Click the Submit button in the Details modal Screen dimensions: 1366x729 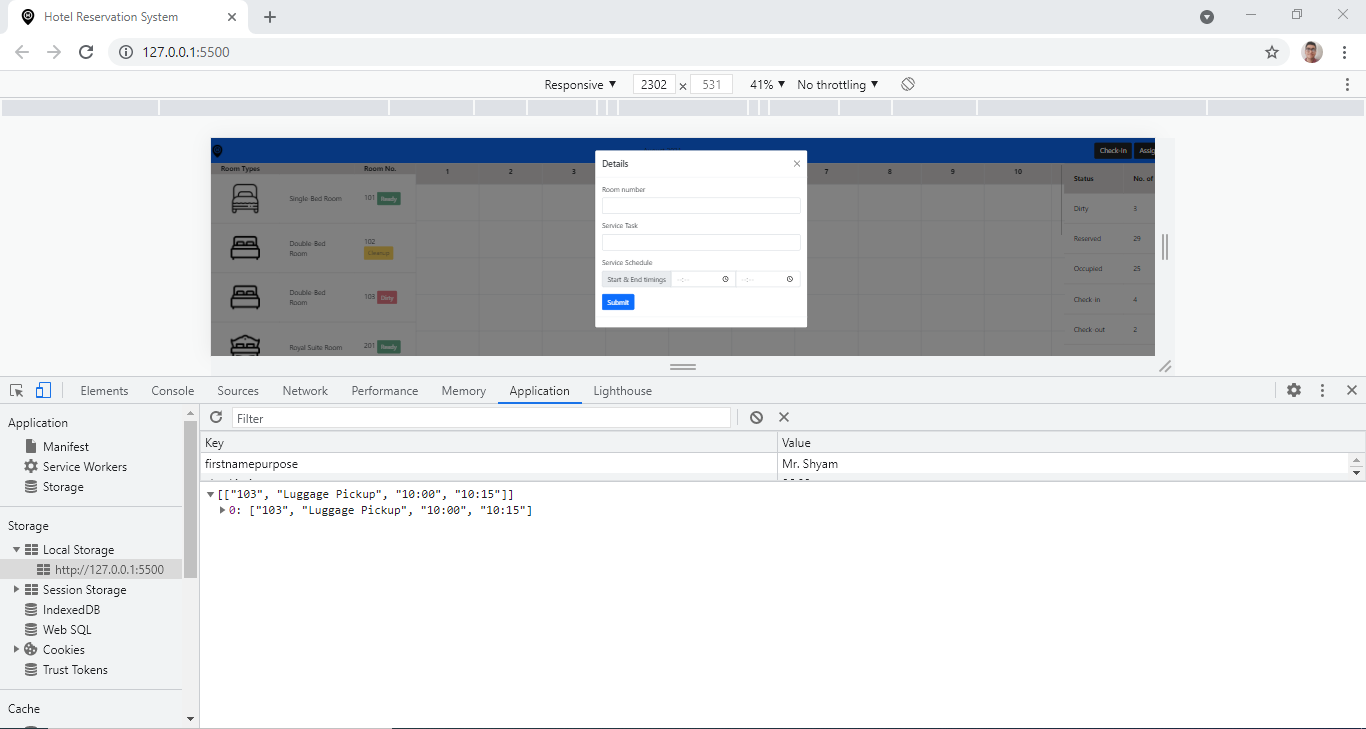pos(617,302)
